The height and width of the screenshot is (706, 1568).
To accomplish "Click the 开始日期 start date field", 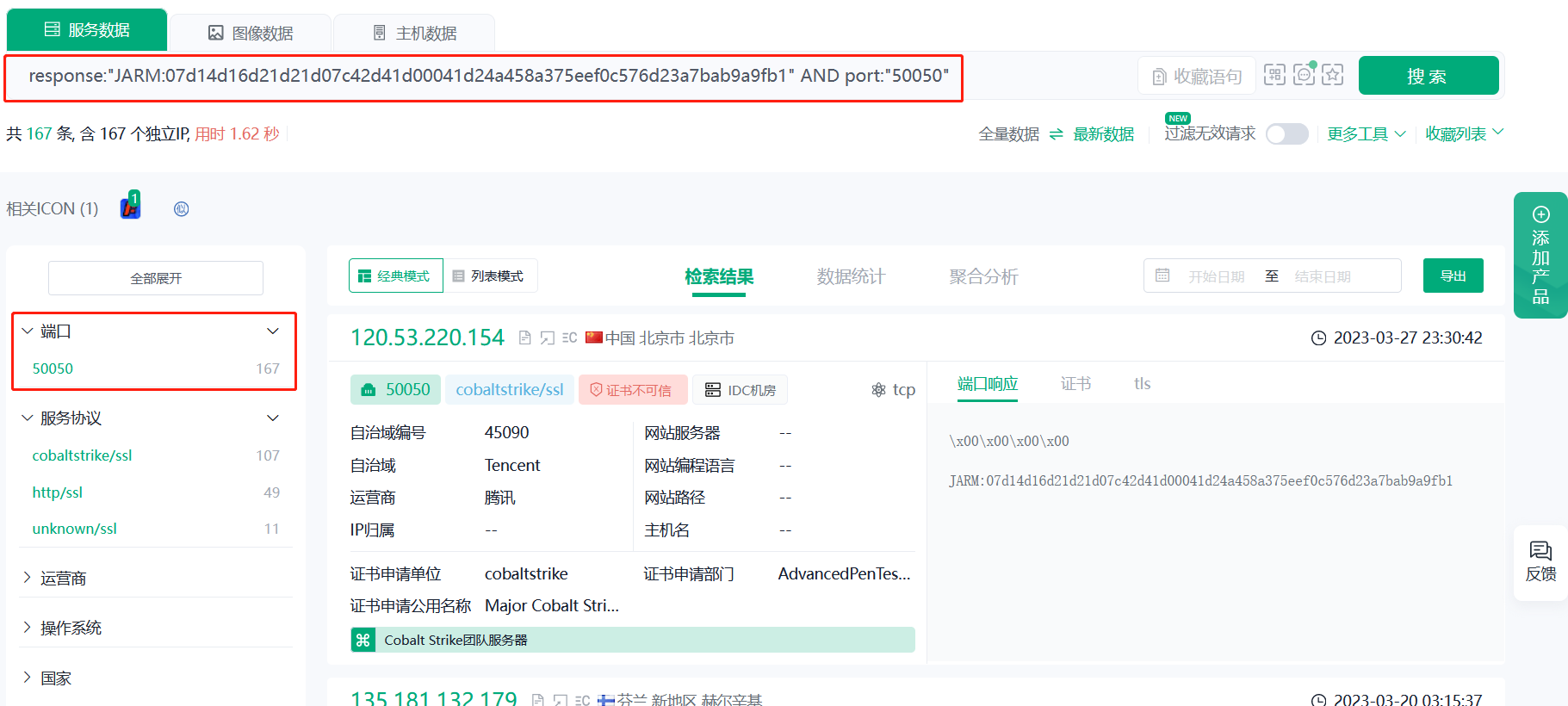I will click(x=1216, y=276).
